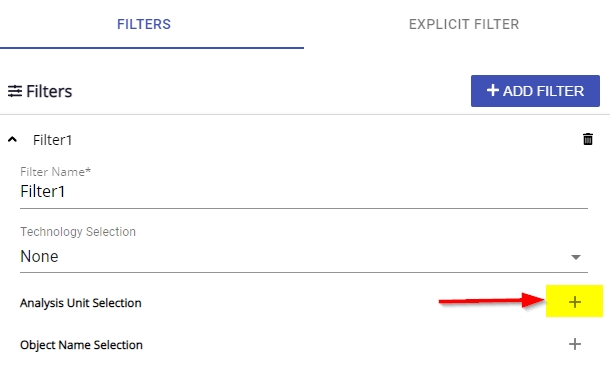This screenshot has height=368, width=610.
Task: Click the Object Name Selection label
Action: point(81,345)
